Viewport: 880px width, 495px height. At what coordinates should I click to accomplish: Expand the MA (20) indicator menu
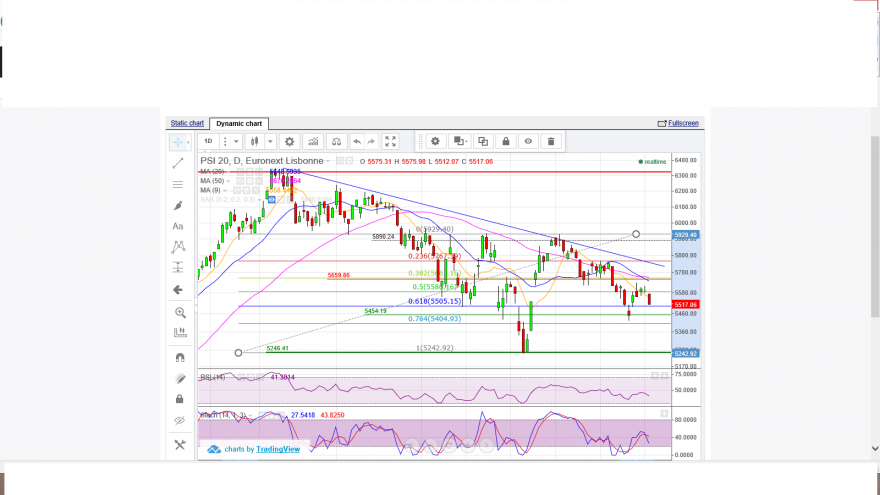coord(228,172)
